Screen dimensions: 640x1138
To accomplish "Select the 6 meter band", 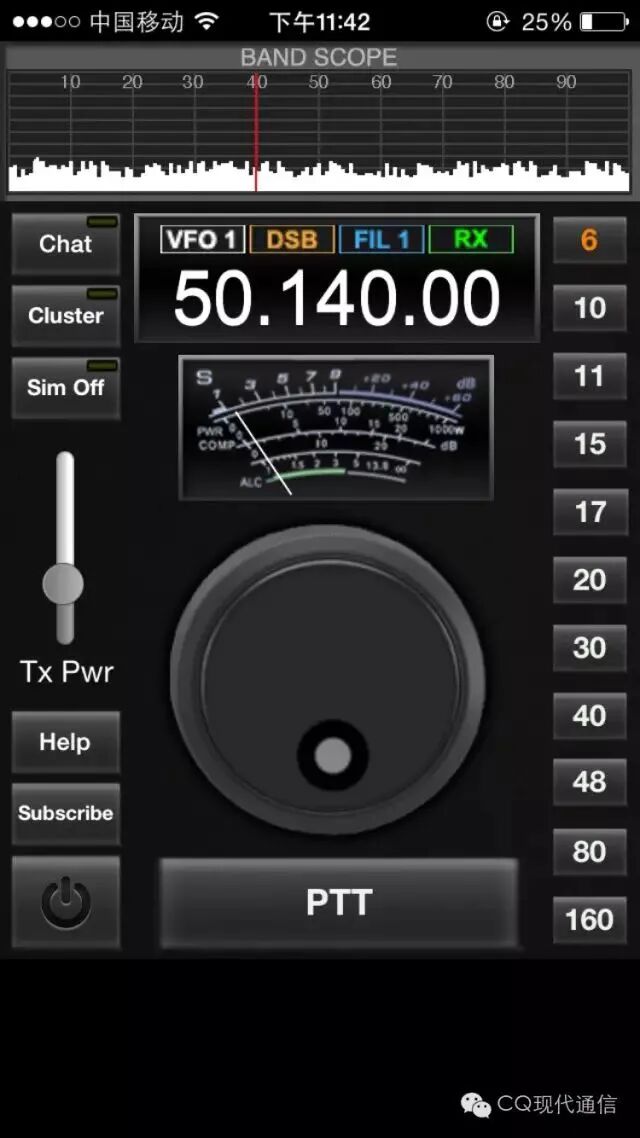I will [x=589, y=240].
